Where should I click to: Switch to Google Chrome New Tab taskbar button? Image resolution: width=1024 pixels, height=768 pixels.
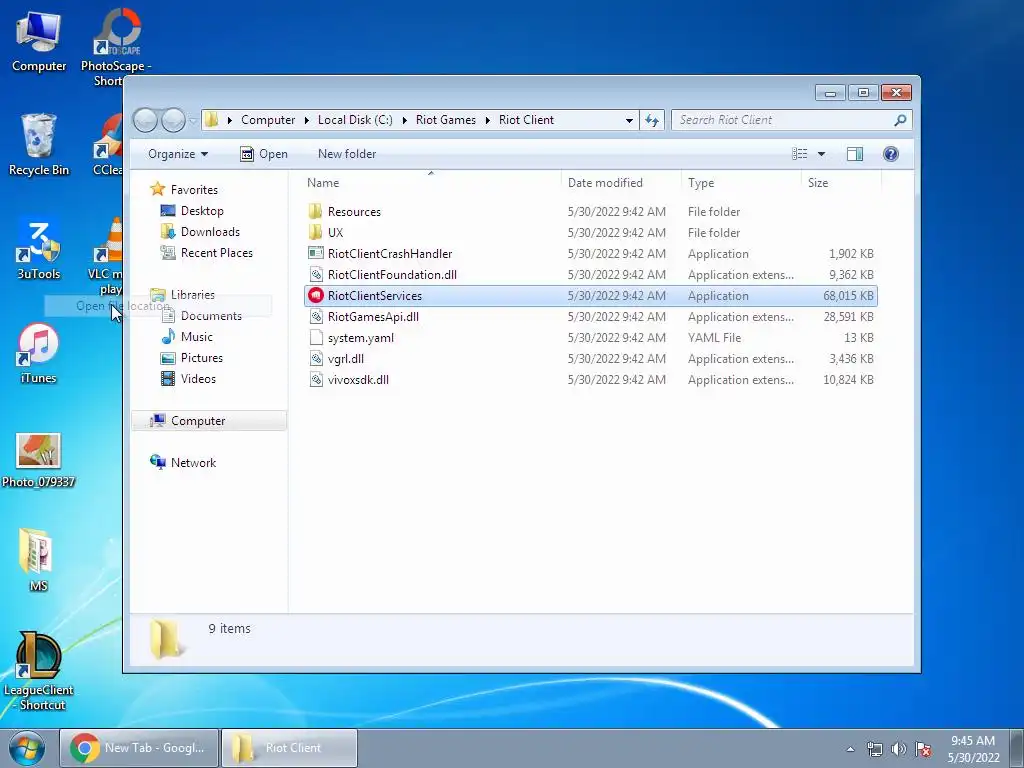pos(139,748)
